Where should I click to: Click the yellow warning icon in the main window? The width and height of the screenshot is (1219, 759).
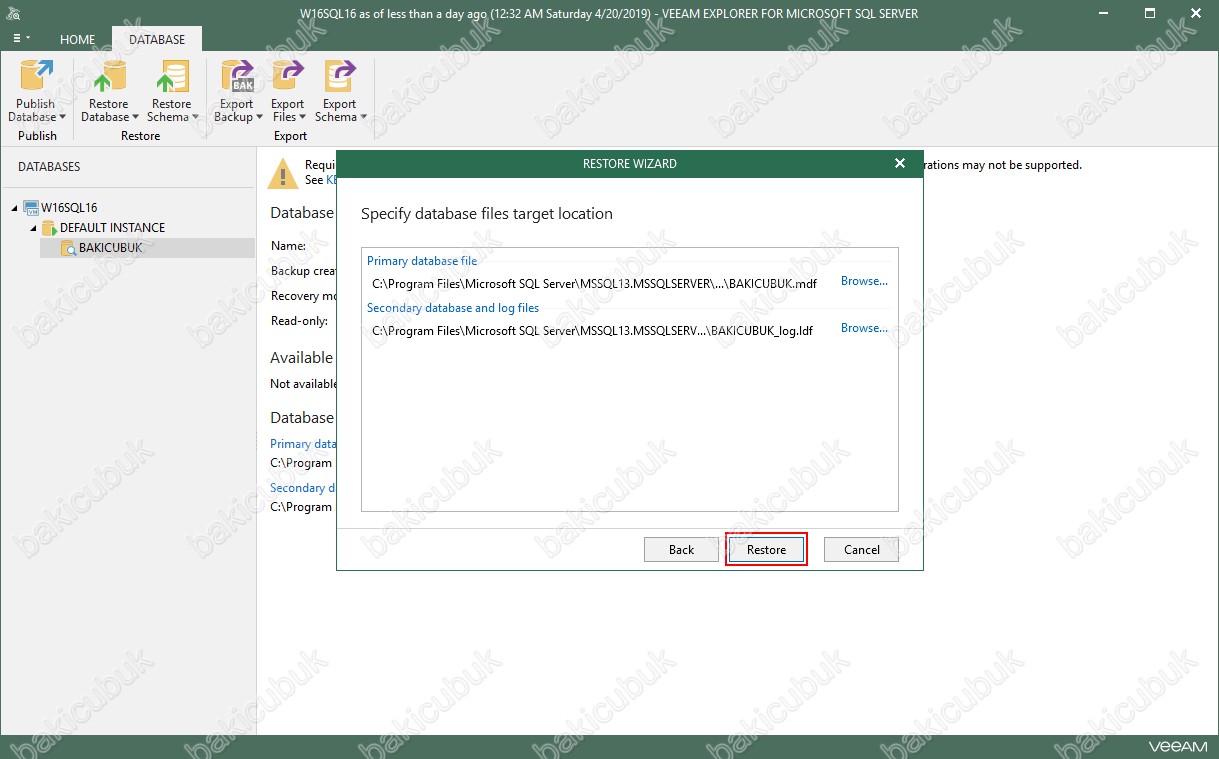[x=282, y=173]
